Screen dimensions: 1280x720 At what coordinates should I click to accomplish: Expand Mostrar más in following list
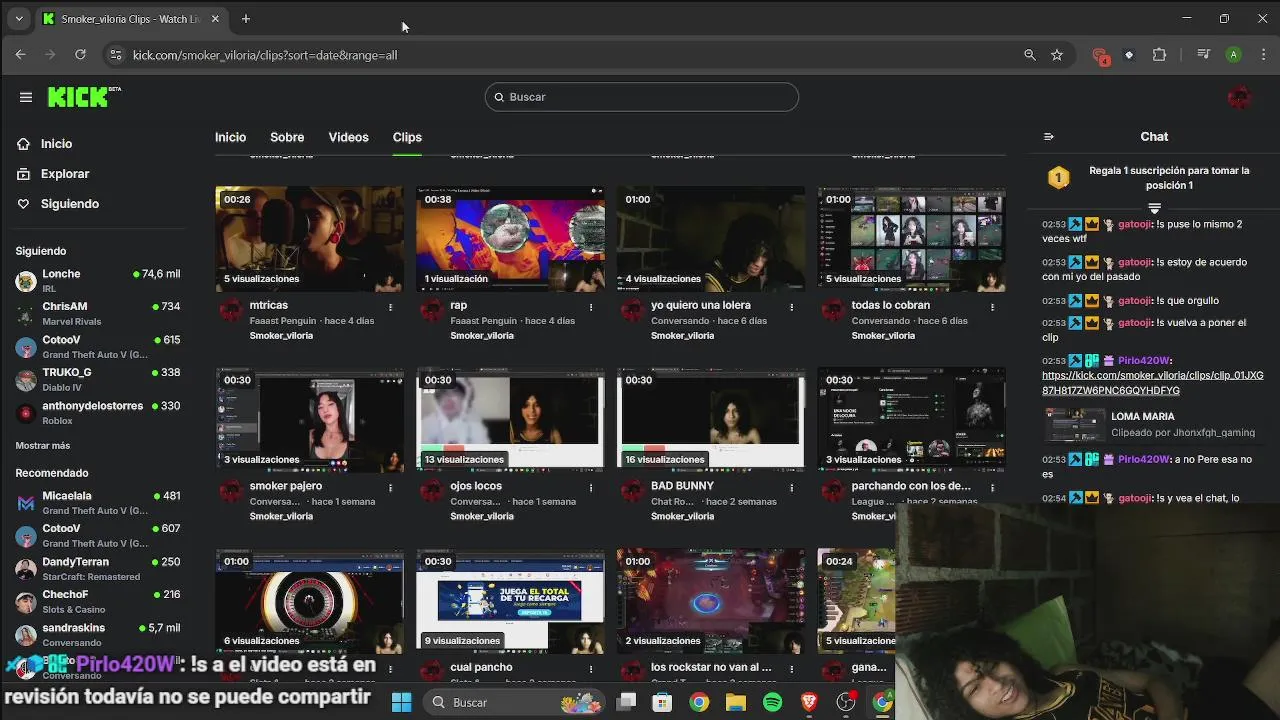click(43, 446)
